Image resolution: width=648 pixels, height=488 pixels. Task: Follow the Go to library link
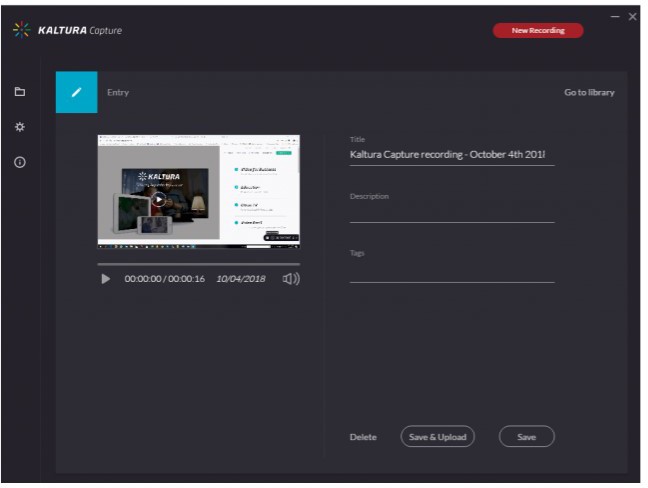(589, 93)
